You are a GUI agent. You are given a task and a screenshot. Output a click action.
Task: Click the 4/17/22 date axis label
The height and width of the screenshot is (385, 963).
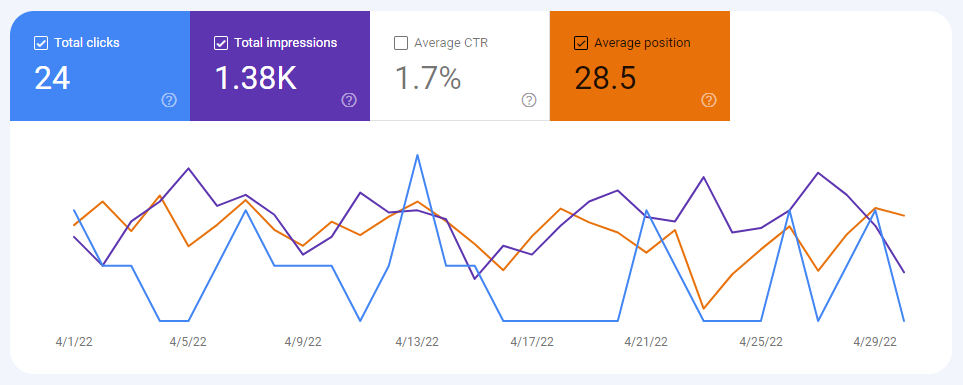(532, 342)
